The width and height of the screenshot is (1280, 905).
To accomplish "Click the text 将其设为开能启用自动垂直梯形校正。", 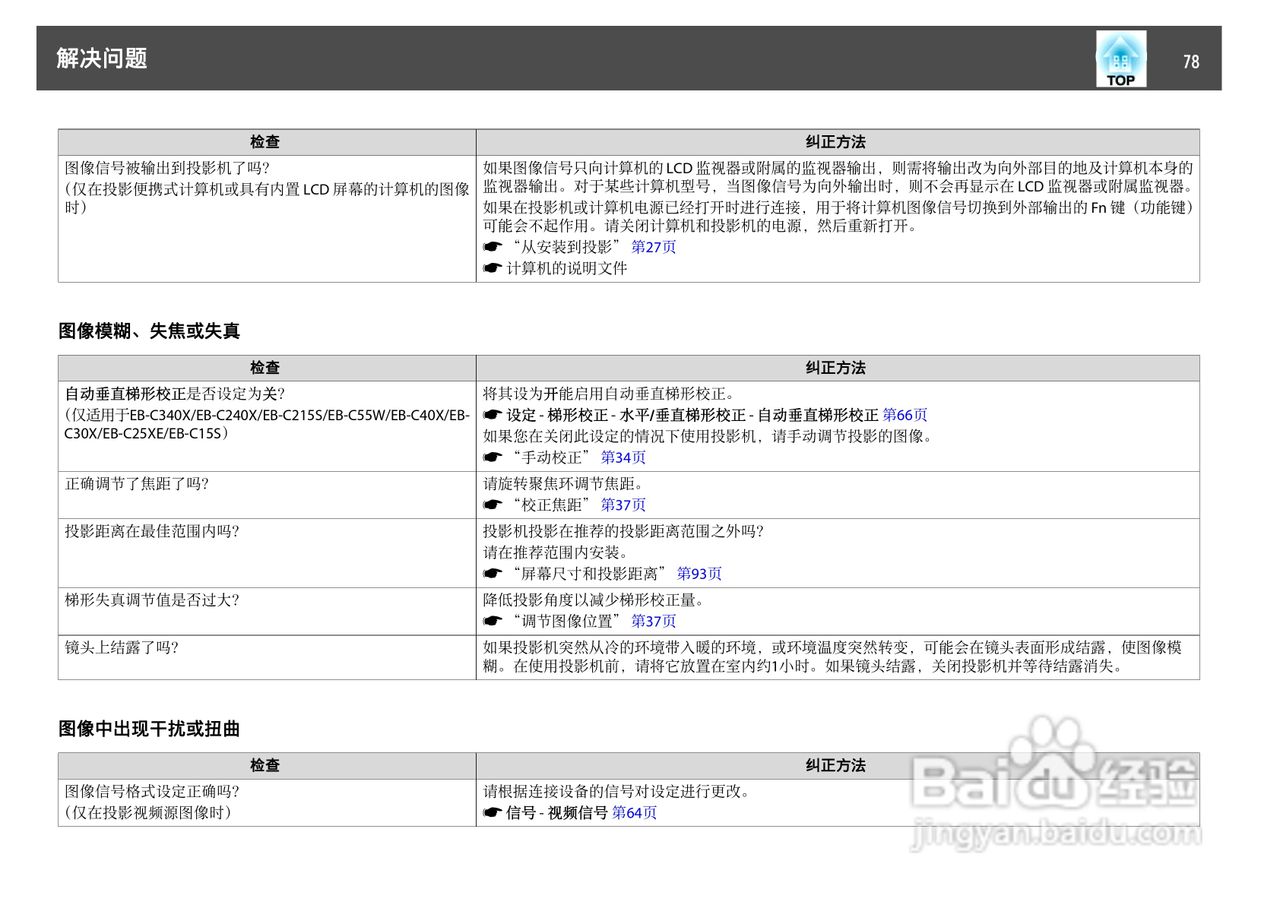I will tap(609, 394).
